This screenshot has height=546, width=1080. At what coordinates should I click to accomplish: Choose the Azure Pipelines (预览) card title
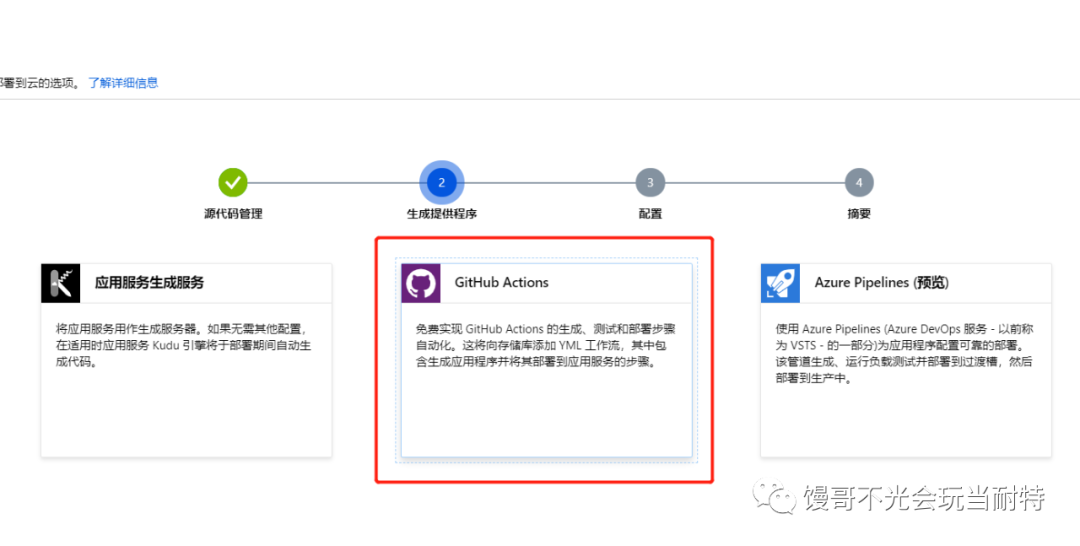point(882,283)
